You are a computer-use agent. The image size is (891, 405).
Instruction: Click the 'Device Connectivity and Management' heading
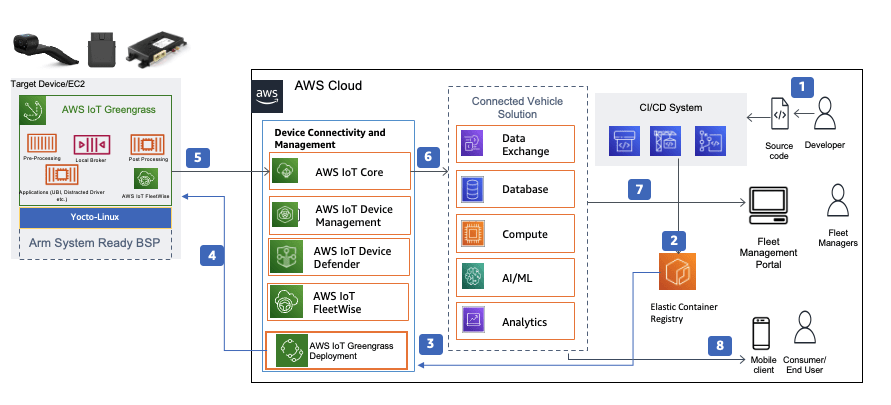pos(330,139)
